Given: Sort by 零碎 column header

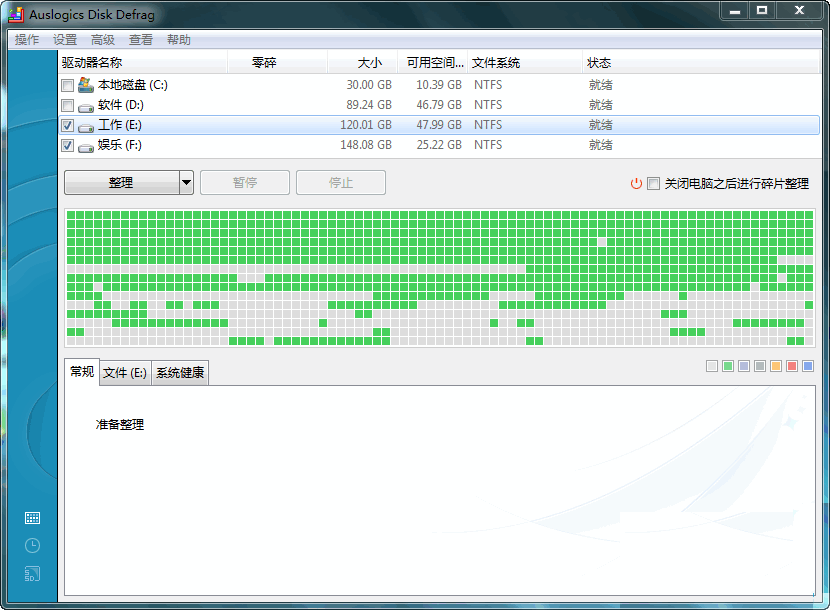Looking at the screenshot, I should coord(277,62).
